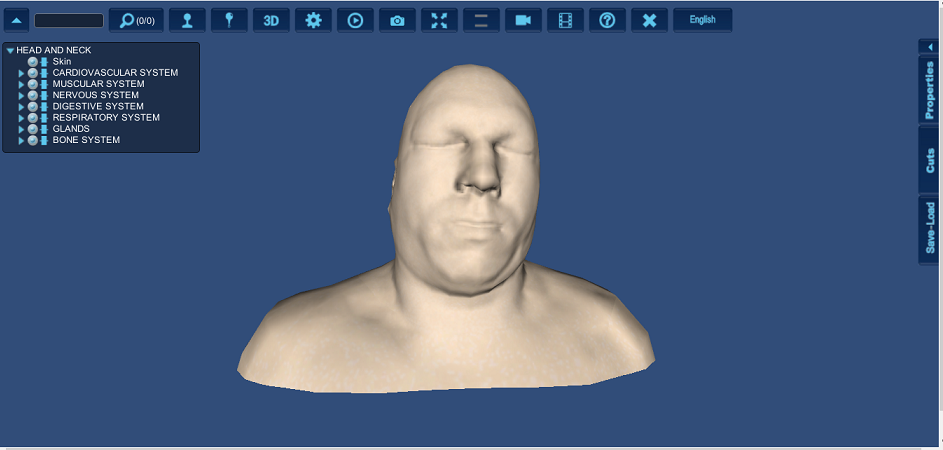Expand side panel with left arrow button
Screen dimensions: 943x450
(x=930, y=46)
